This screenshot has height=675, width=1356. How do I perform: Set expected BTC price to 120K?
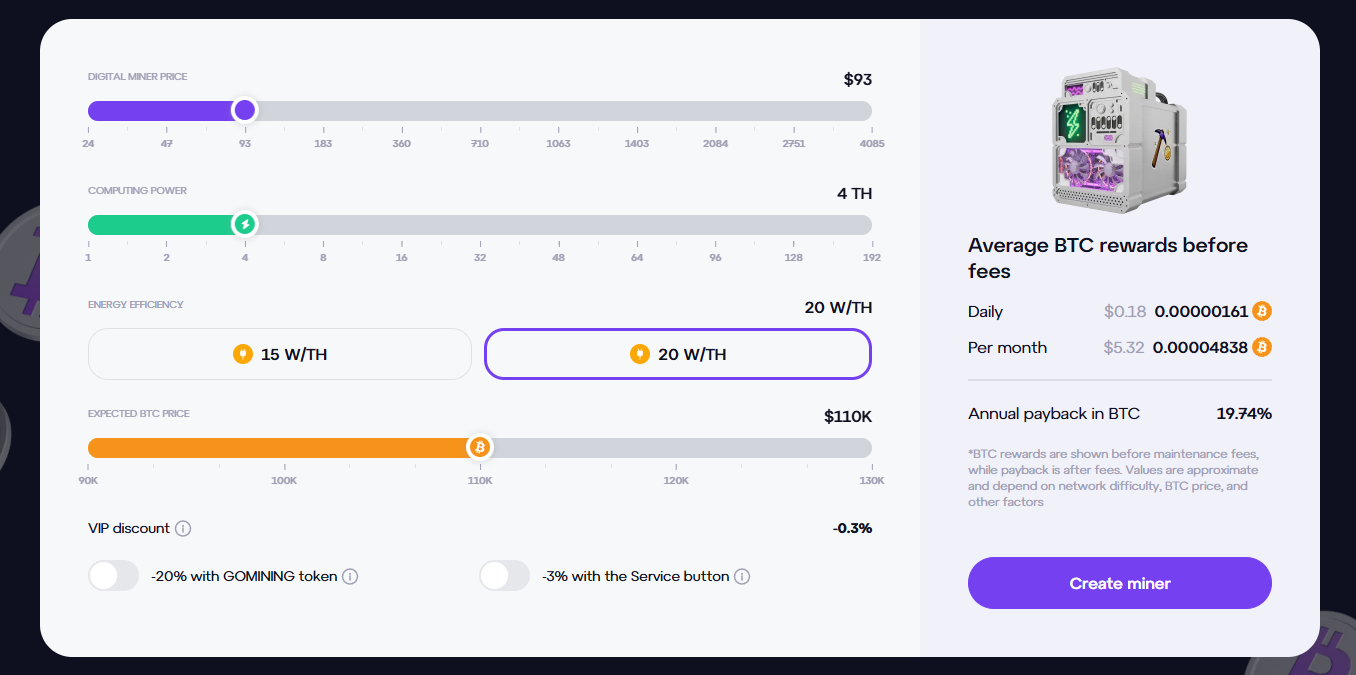coord(676,447)
